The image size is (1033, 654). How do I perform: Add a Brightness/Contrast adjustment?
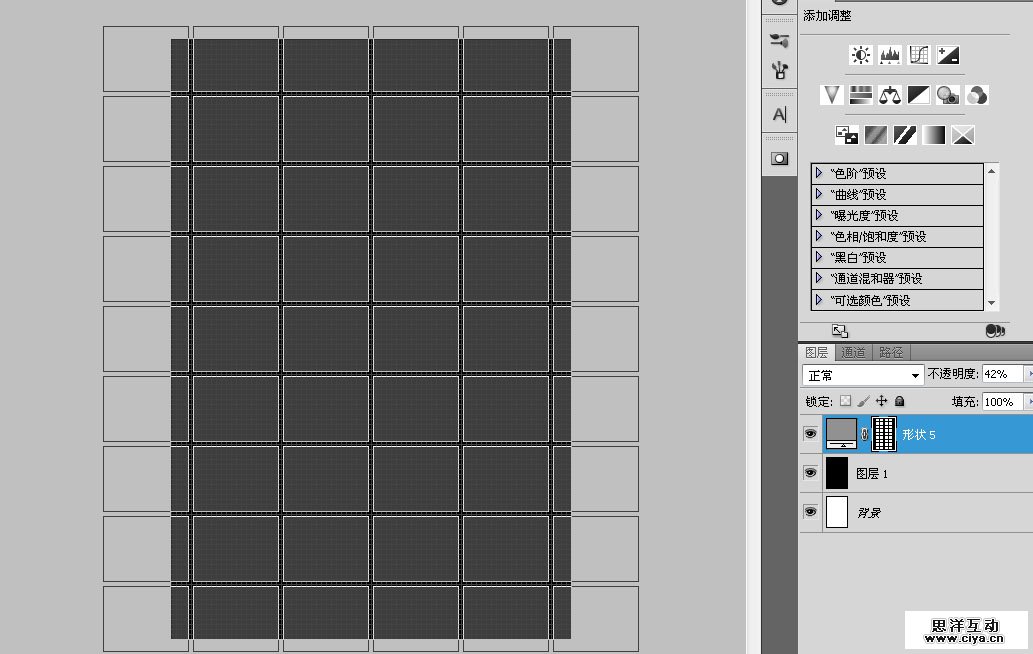click(x=860, y=55)
